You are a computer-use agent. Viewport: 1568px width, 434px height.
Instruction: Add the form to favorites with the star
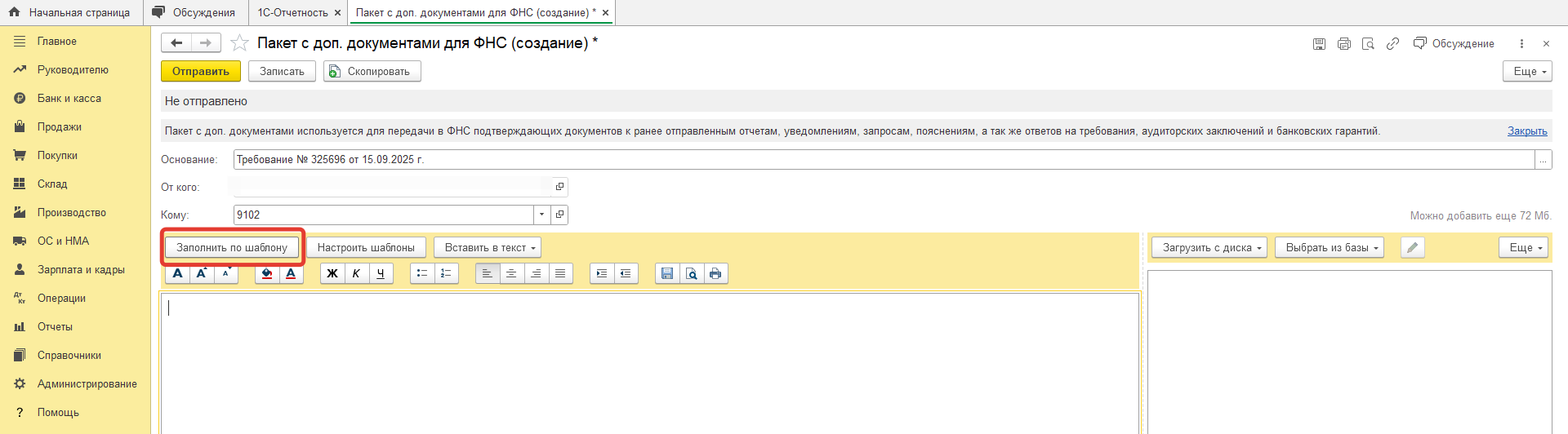pos(239,43)
